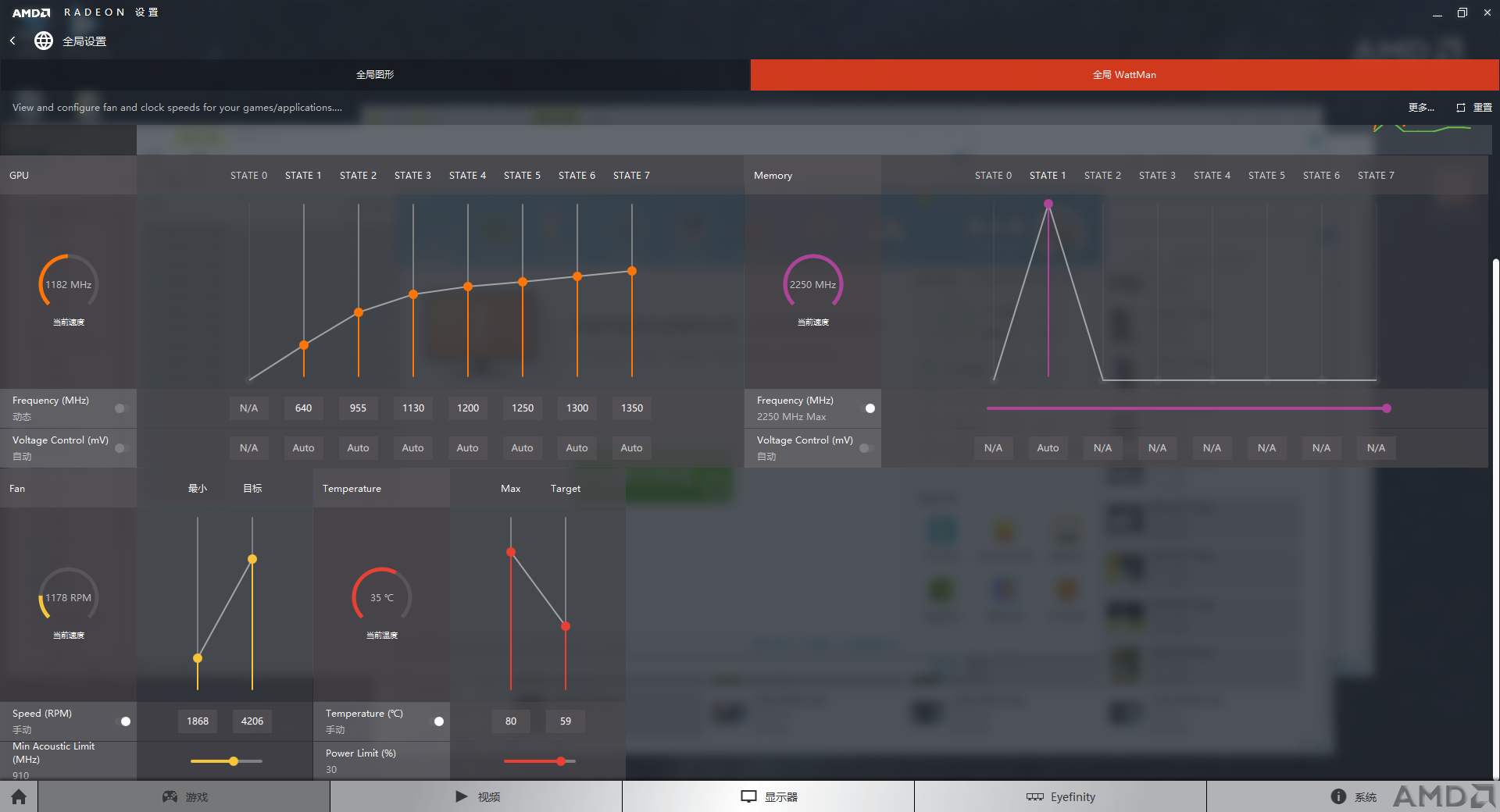This screenshot has width=1500, height=812.
Task: Click fan target yellow graph point
Action: (252, 559)
